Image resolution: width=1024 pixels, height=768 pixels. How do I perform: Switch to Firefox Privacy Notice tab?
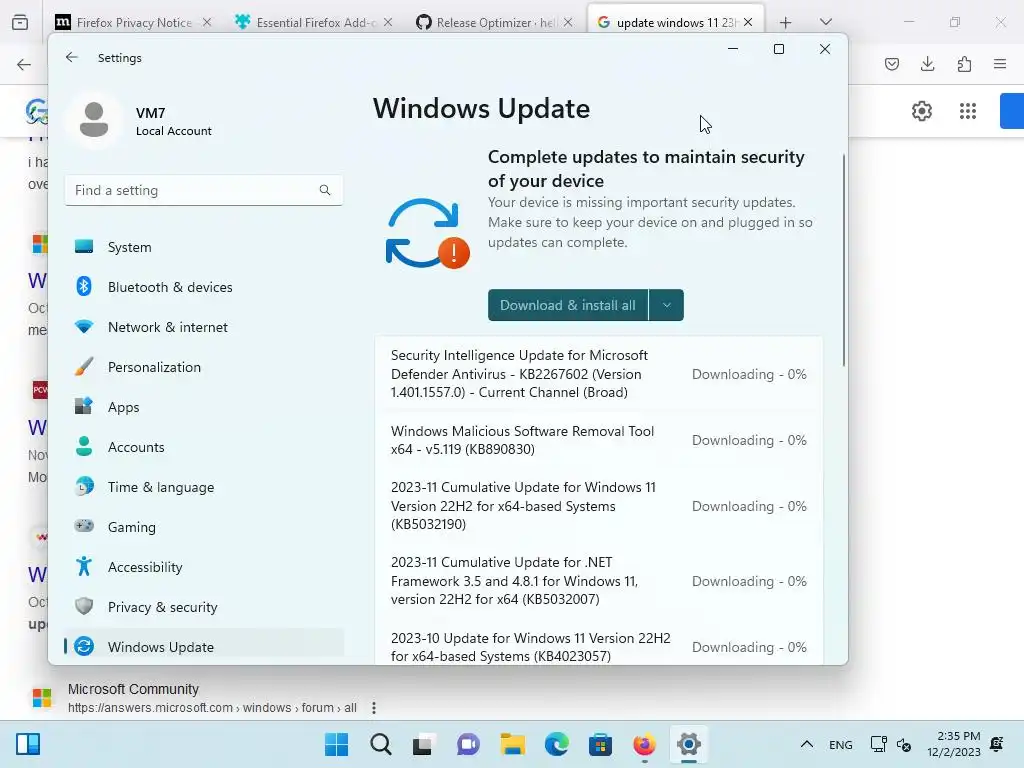135,23
